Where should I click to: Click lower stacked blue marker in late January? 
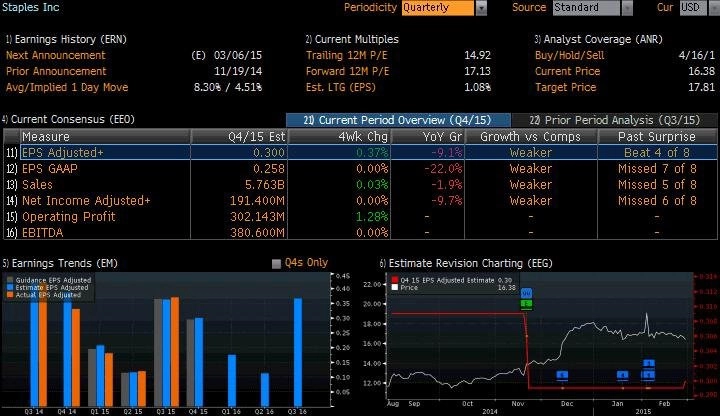[648, 376]
